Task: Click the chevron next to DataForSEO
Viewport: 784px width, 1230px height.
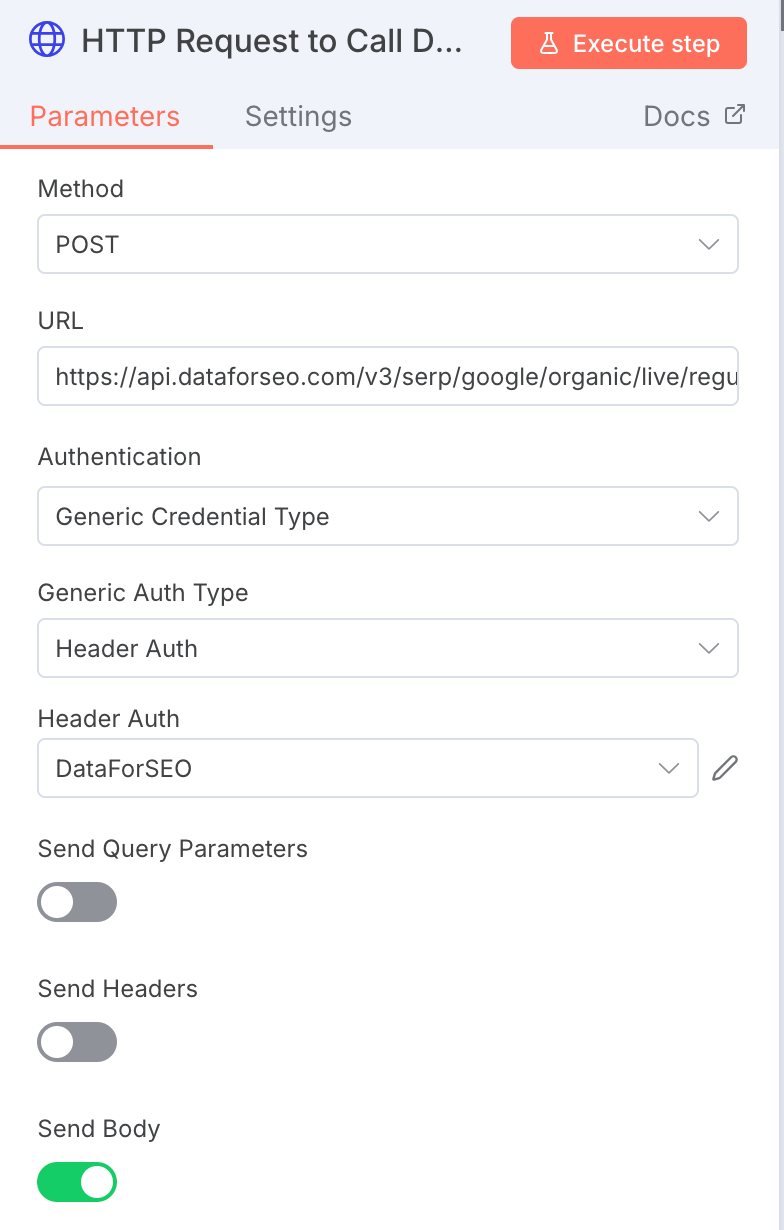Action: click(669, 768)
